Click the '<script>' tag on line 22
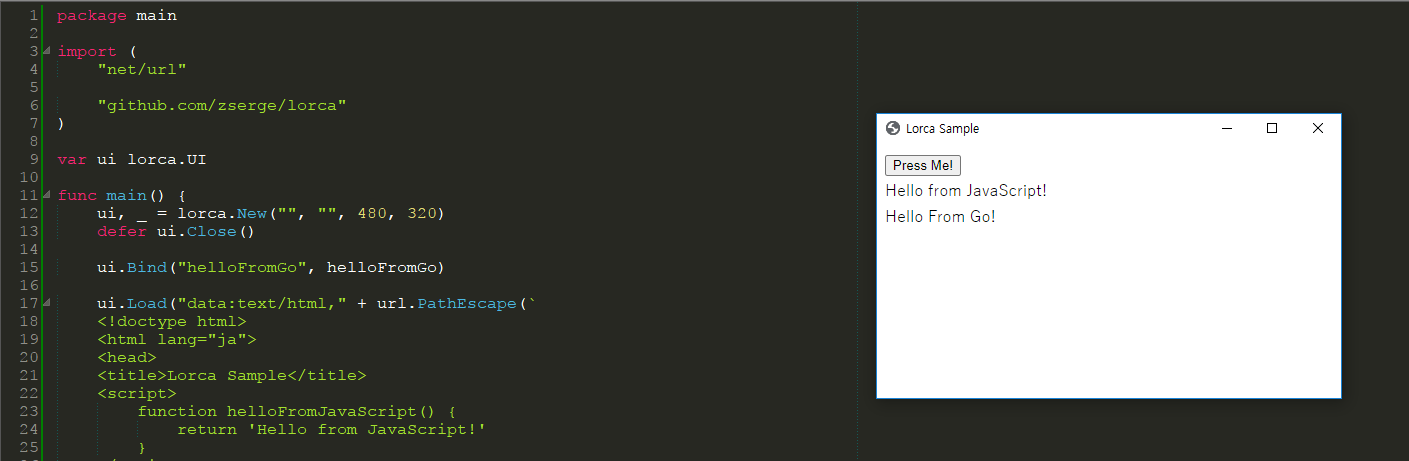The width and height of the screenshot is (1409, 461). 137,393
